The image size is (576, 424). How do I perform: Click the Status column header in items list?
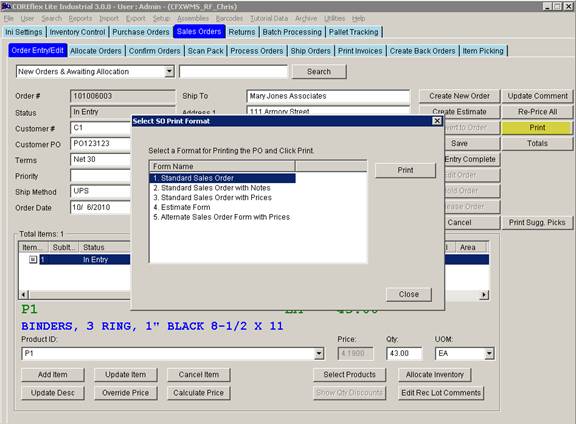point(105,247)
